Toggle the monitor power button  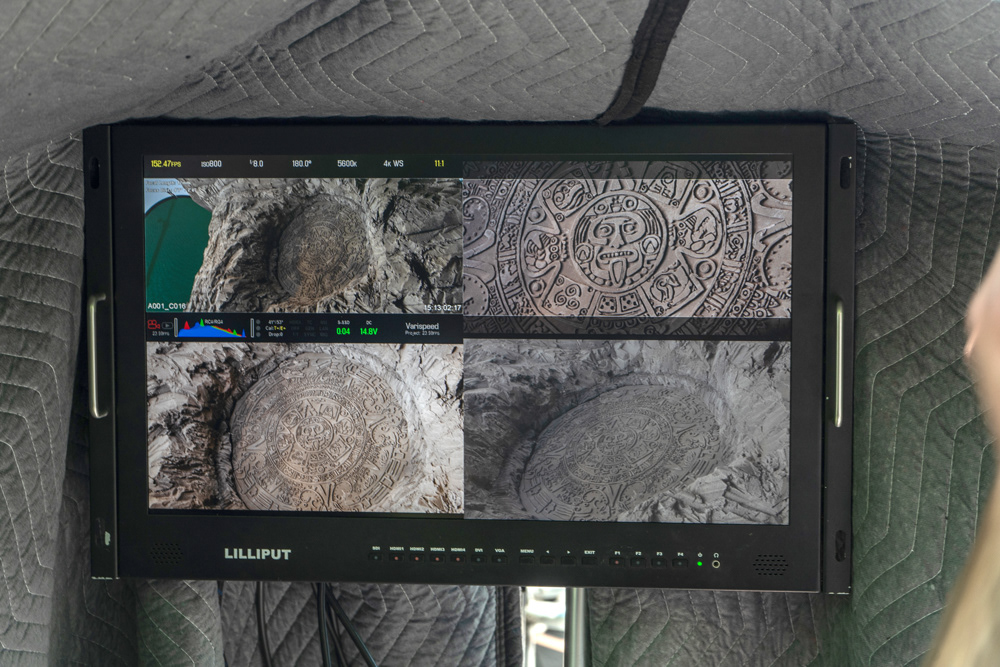click(700, 564)
